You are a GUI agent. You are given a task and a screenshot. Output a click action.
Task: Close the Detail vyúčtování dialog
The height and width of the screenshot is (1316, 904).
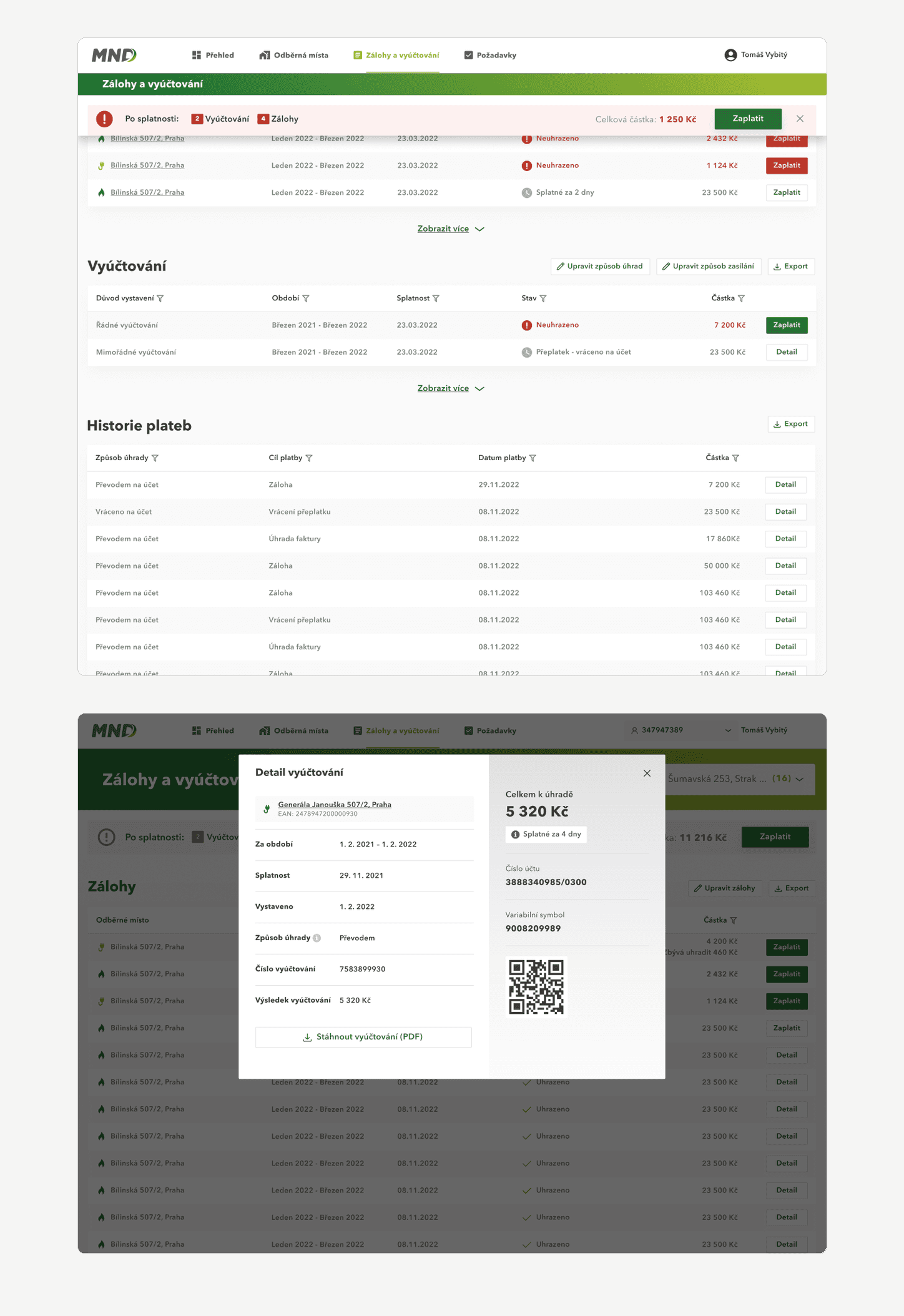coord(647,773)
